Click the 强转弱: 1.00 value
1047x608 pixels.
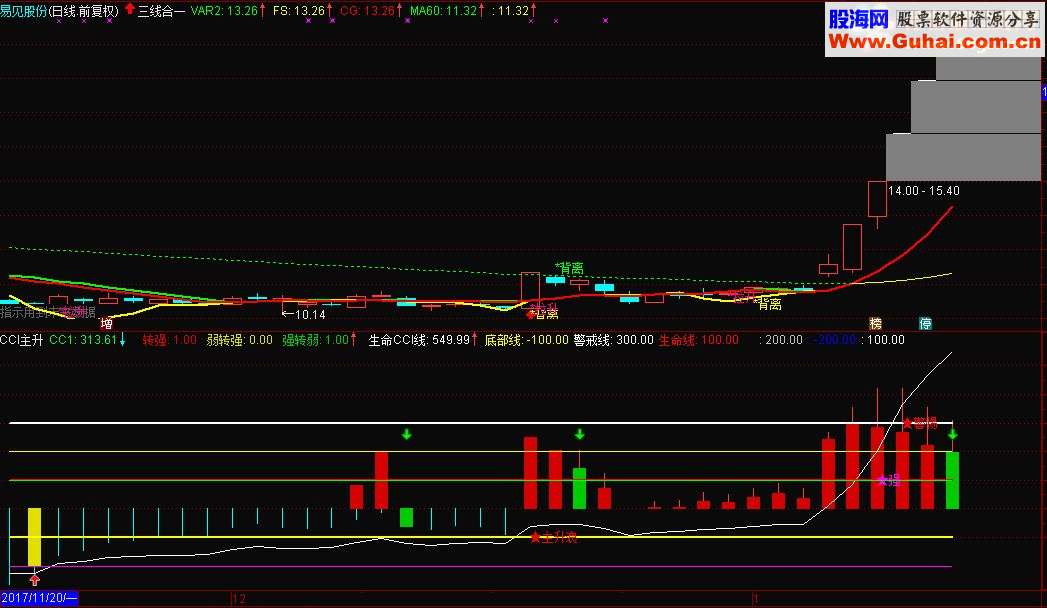coord(315,340)
